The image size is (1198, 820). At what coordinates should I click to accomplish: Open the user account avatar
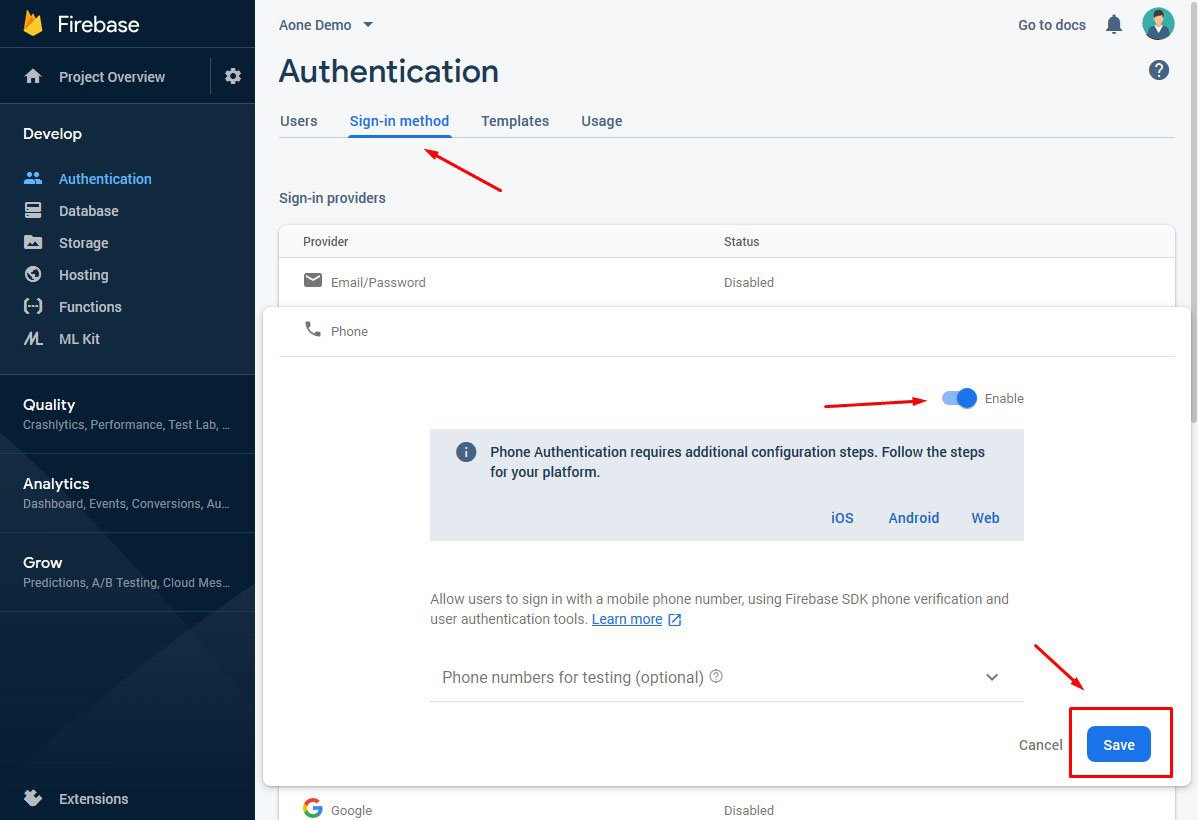click(x=1158, y=24)
